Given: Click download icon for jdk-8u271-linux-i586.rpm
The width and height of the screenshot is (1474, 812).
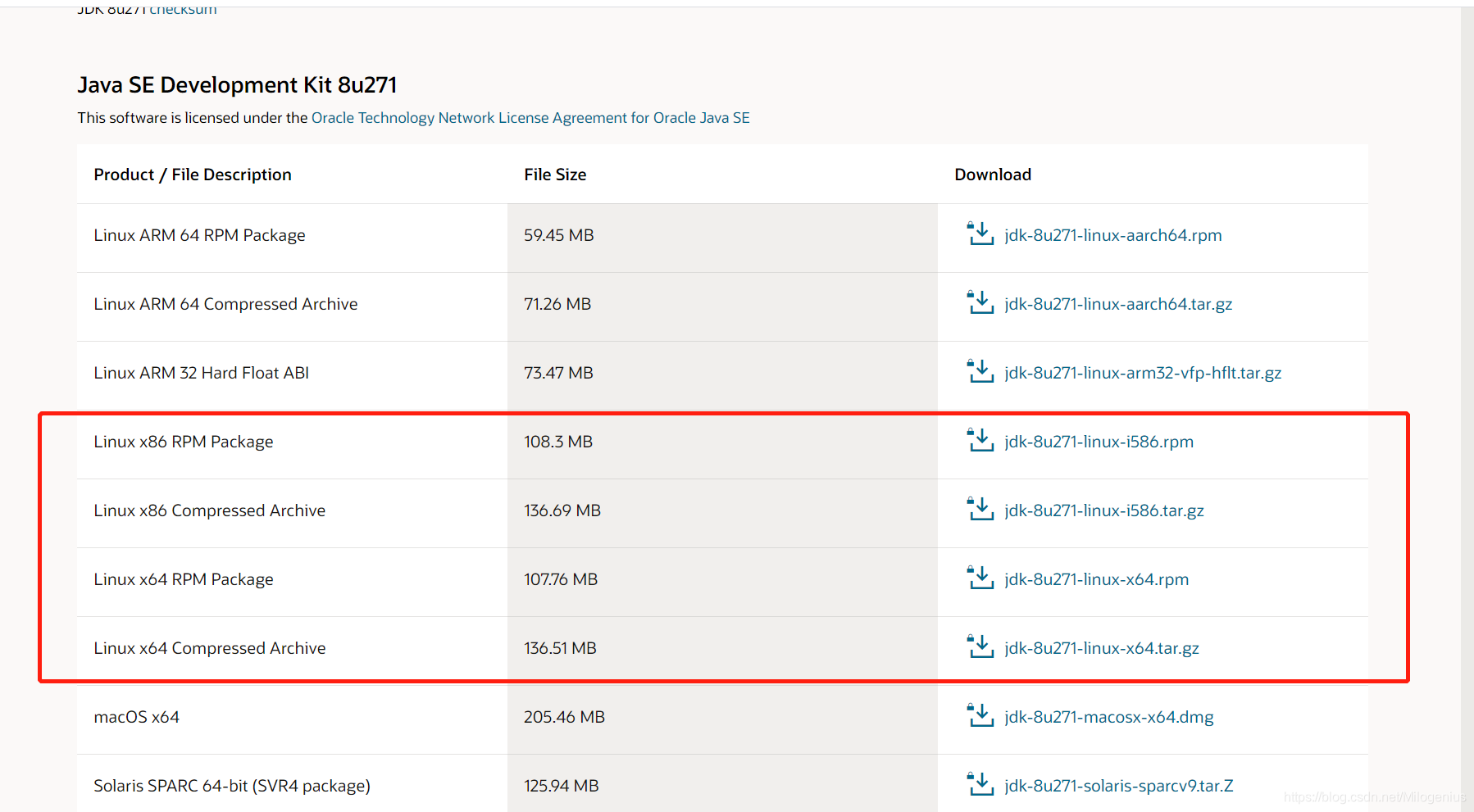Looking at the screenshot, I should click(980, 440).
